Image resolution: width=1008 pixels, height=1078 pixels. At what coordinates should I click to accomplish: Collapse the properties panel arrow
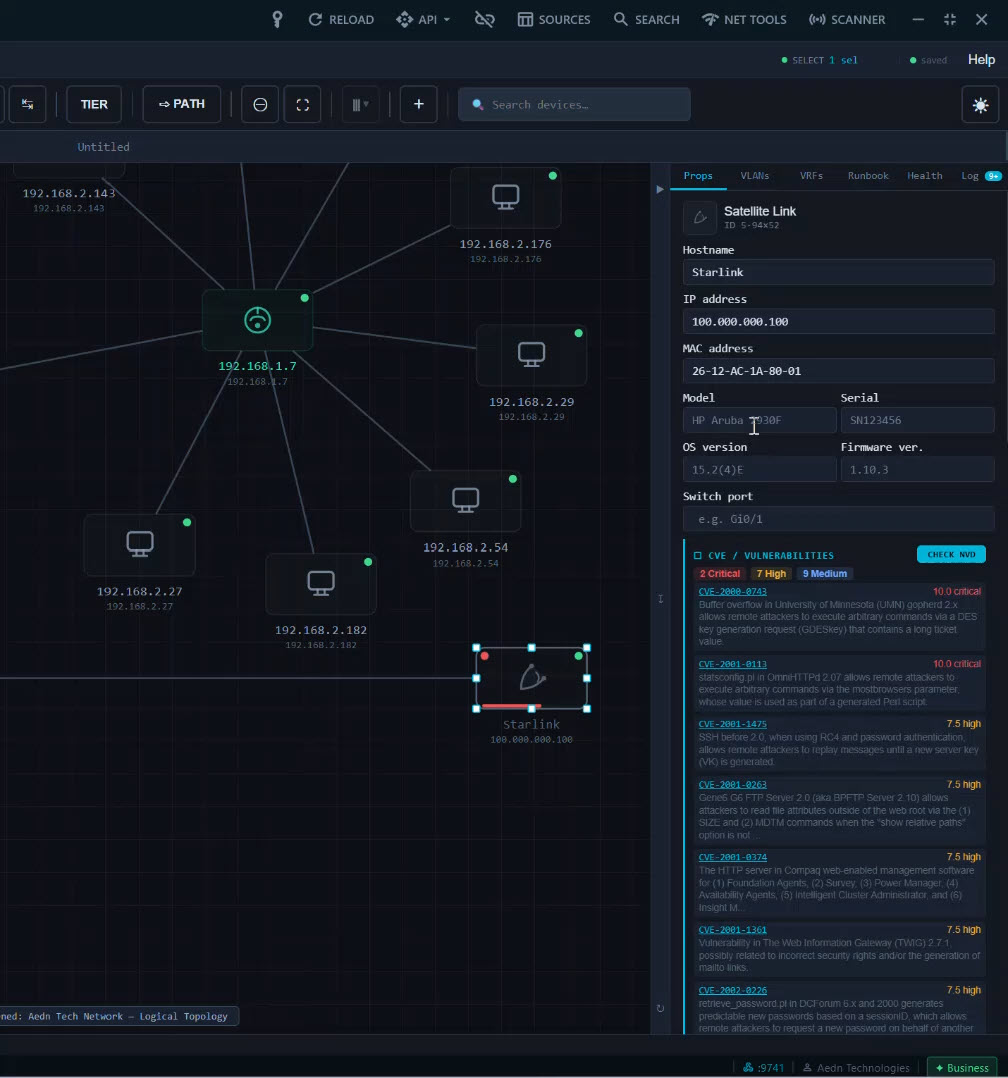click(660, 189)
